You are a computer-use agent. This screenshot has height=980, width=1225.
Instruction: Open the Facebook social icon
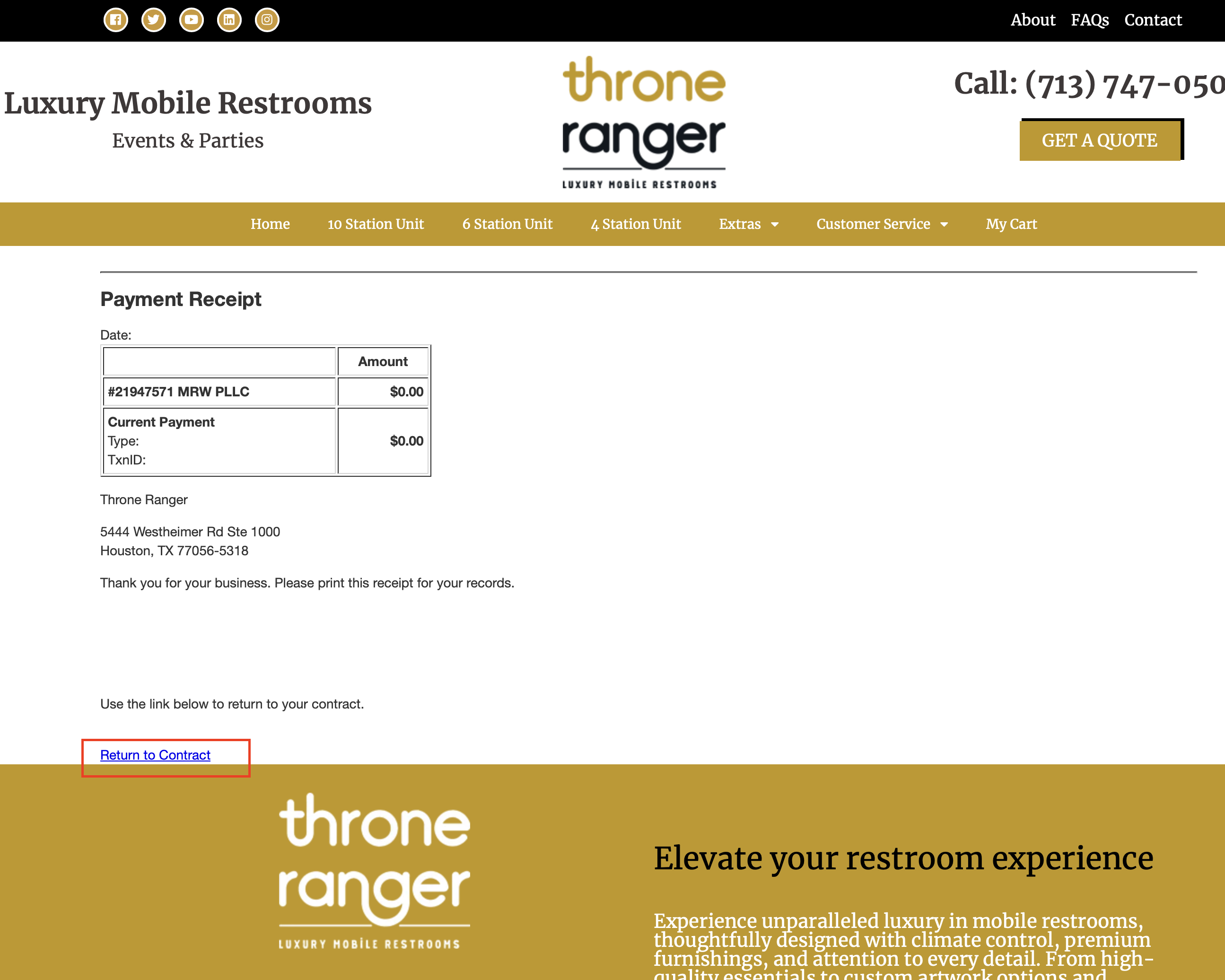(x=115, y=20)
